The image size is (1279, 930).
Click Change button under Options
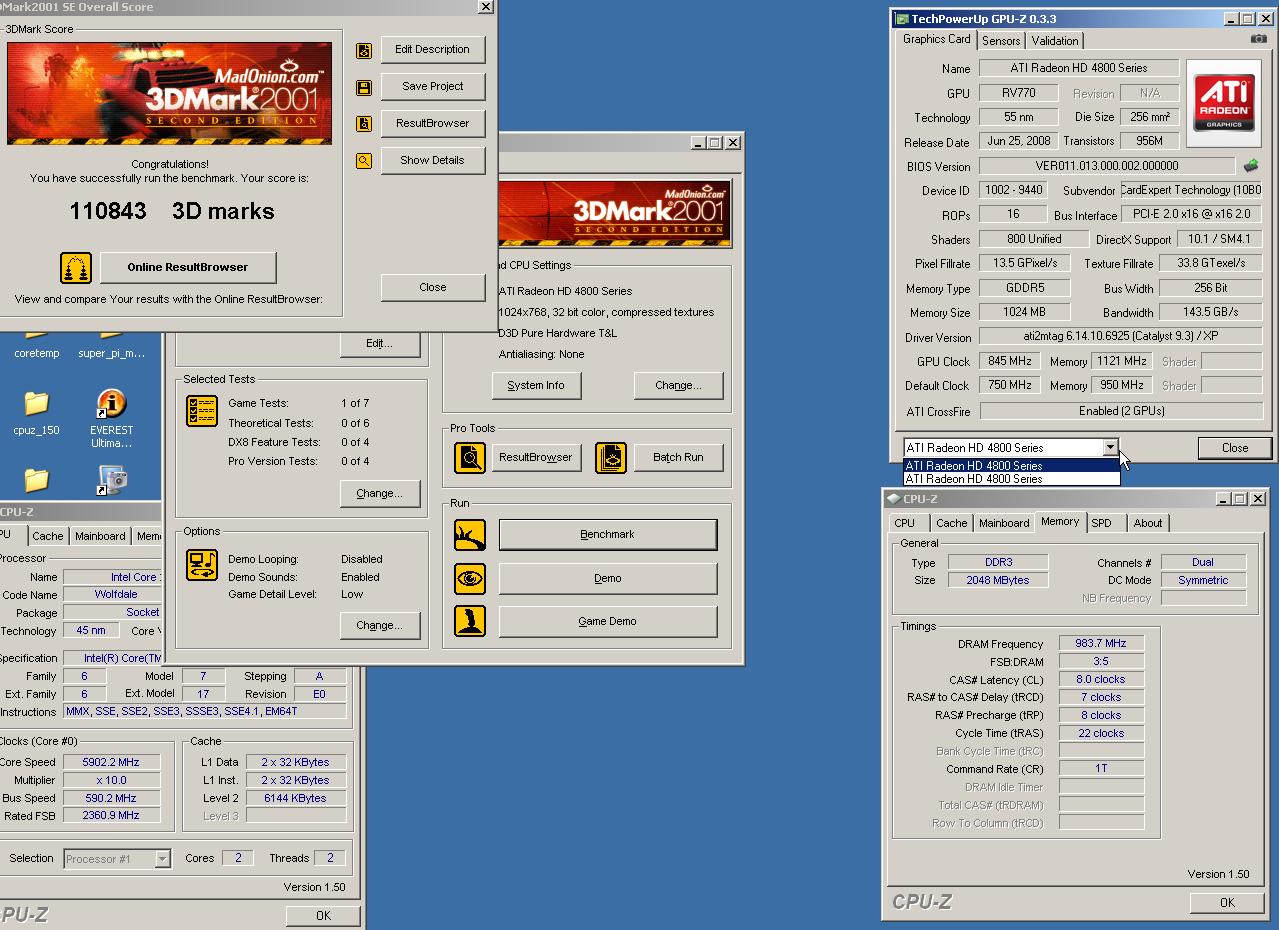pos(379,626)
